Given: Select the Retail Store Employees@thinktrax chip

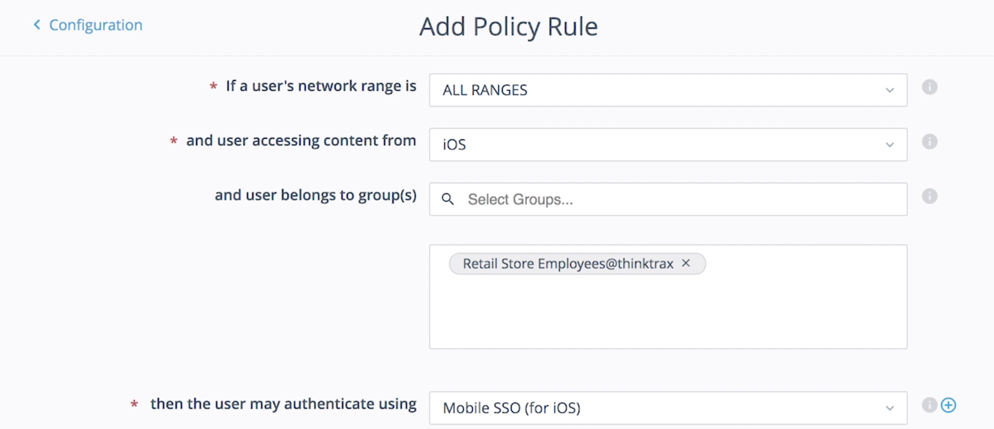Looking at the screenshot, I should (x=567, y=264).
